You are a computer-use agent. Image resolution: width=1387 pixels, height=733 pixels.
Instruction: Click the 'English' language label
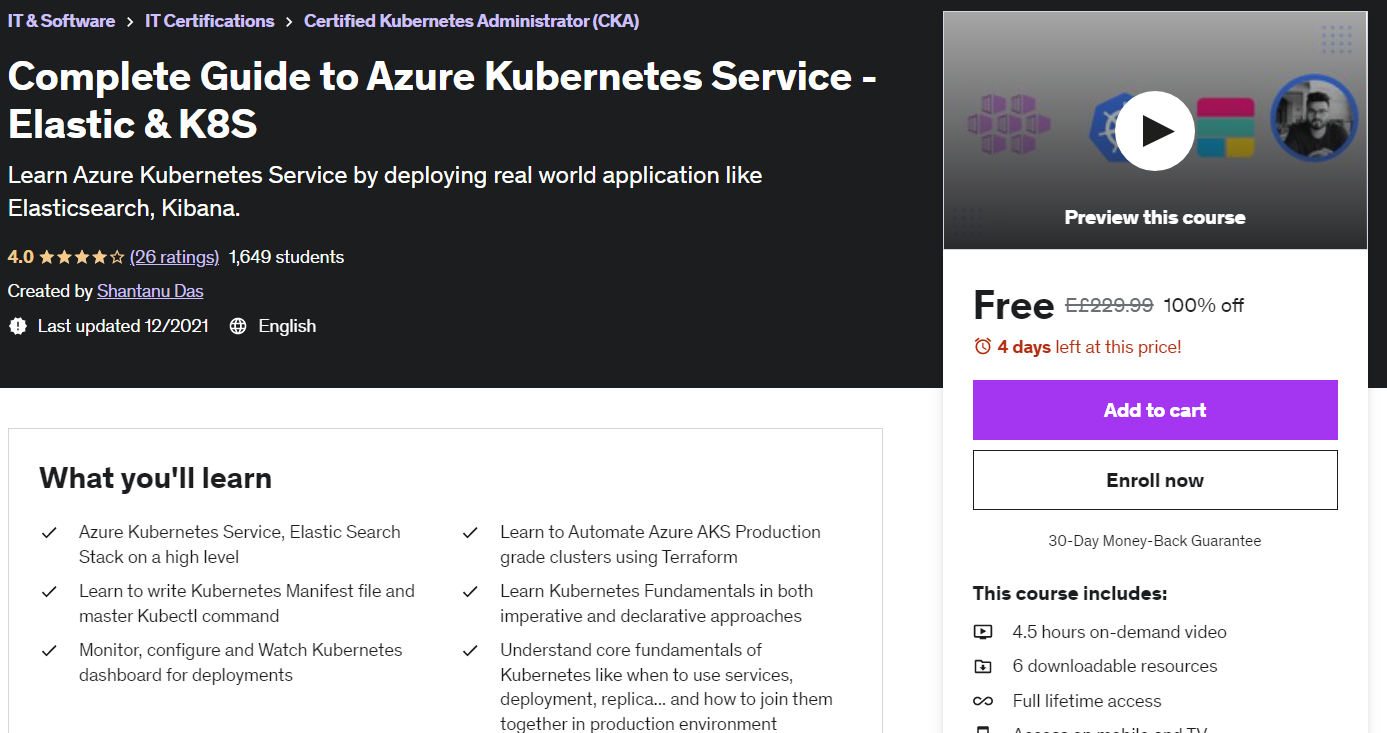[287, 326]
